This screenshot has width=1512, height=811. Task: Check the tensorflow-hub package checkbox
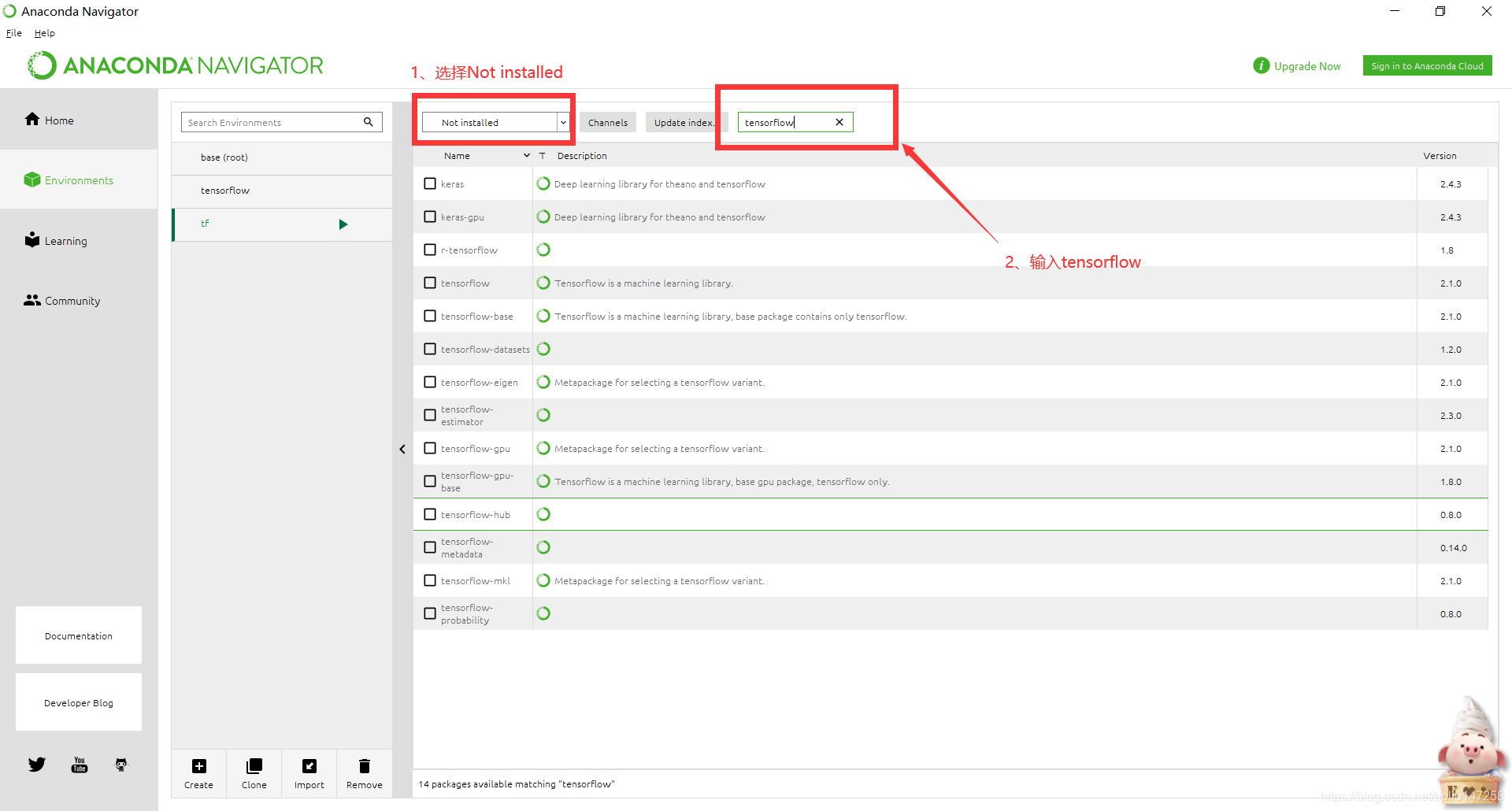pos(430,514)
